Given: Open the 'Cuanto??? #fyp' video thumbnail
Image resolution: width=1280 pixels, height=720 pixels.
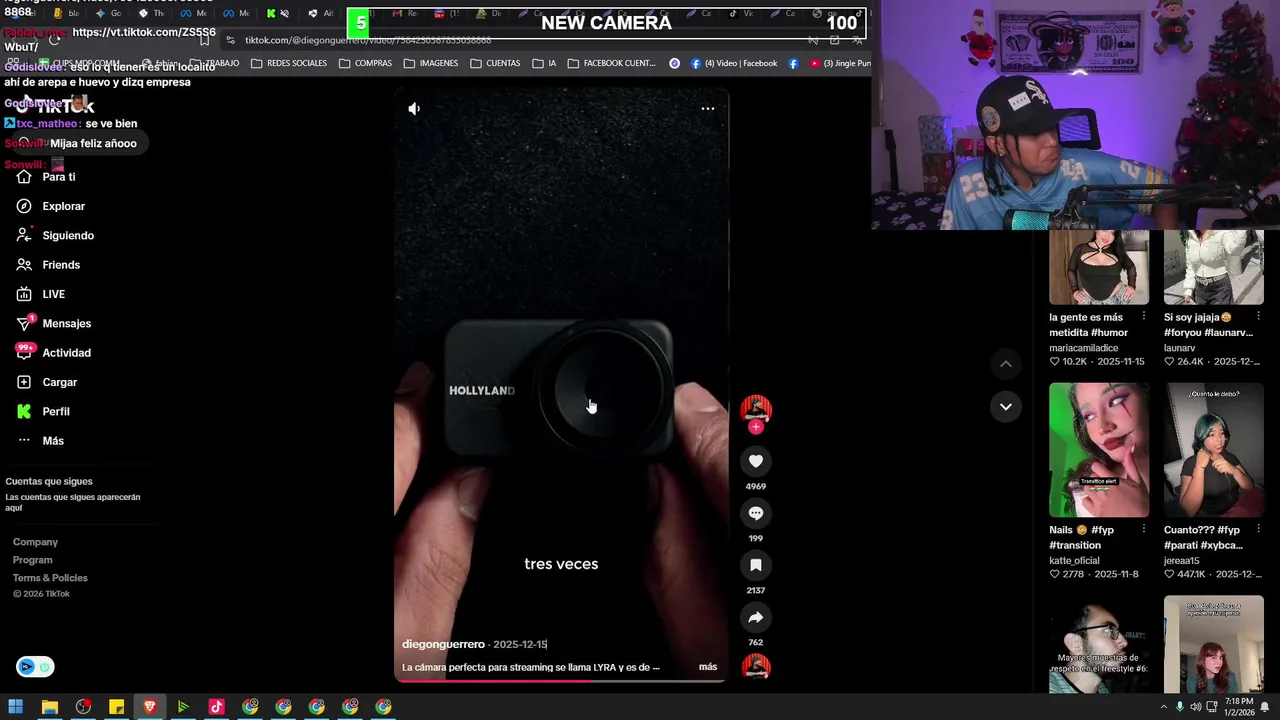Looking at the screenshot, I should pyautogui.click(x=1214, y=450).
